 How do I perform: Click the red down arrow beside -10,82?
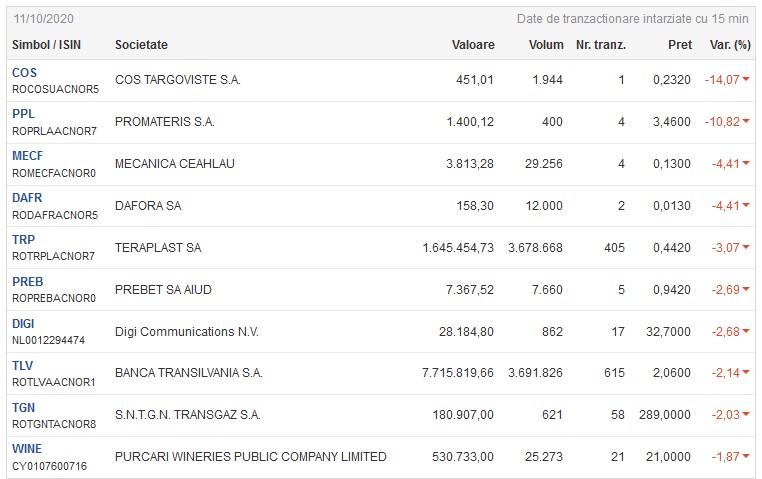[747, 122]
